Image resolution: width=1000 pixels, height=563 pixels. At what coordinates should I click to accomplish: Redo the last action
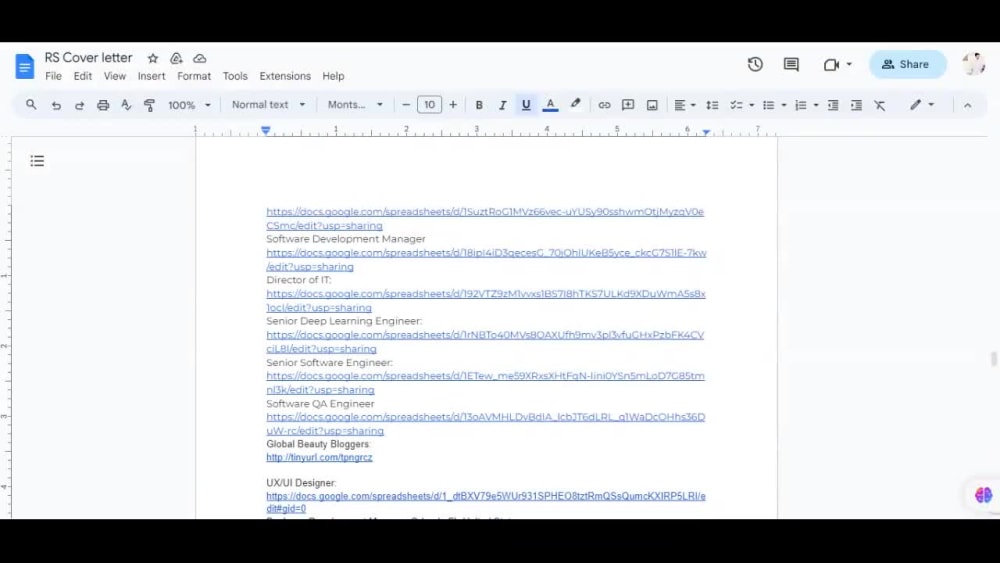tap(79, 105)
